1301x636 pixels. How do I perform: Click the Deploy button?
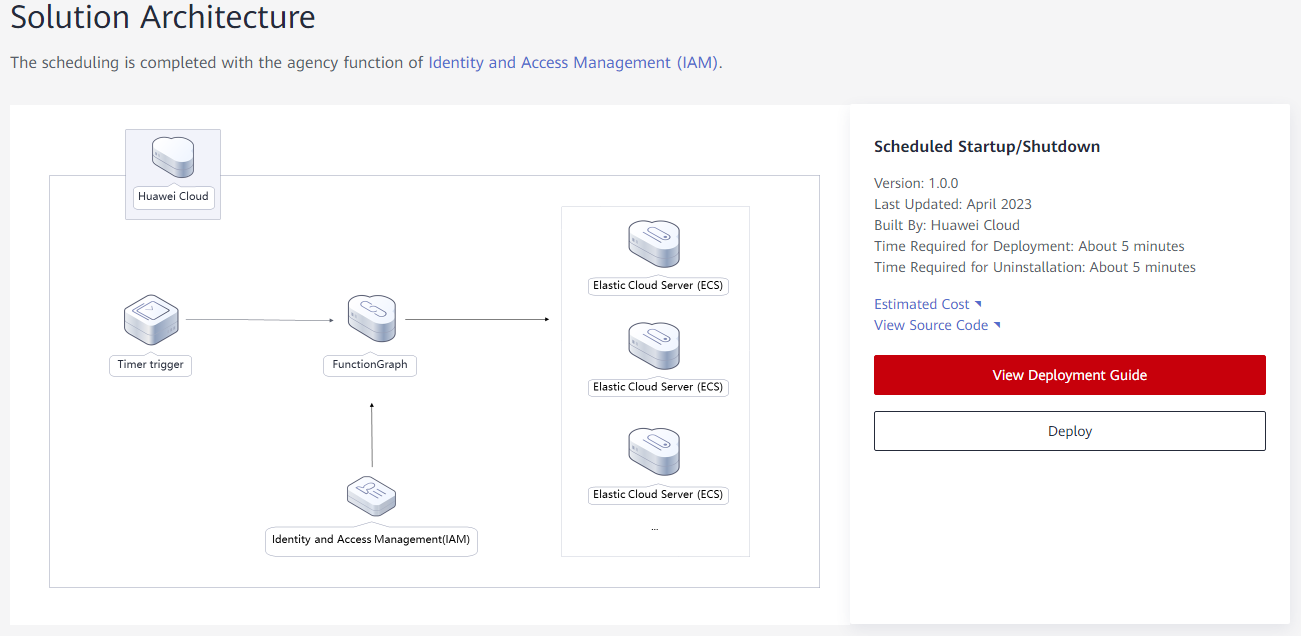[x=1070, y=431]
